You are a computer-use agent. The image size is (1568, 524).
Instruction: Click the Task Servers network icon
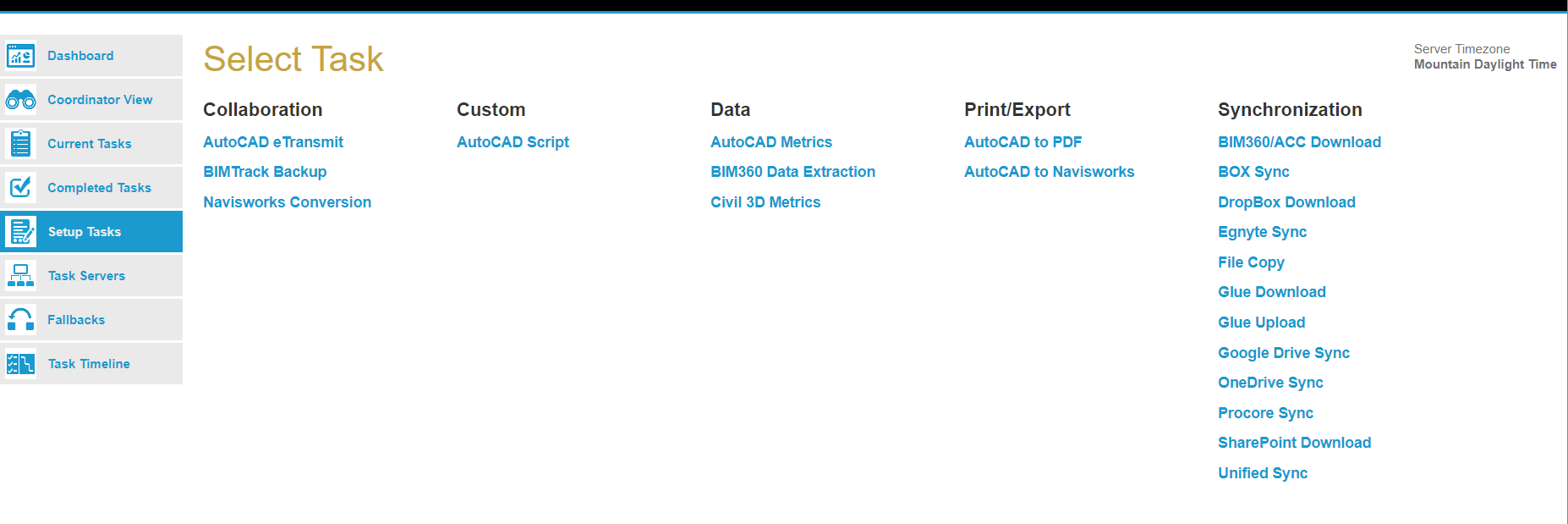click(20, 276)
